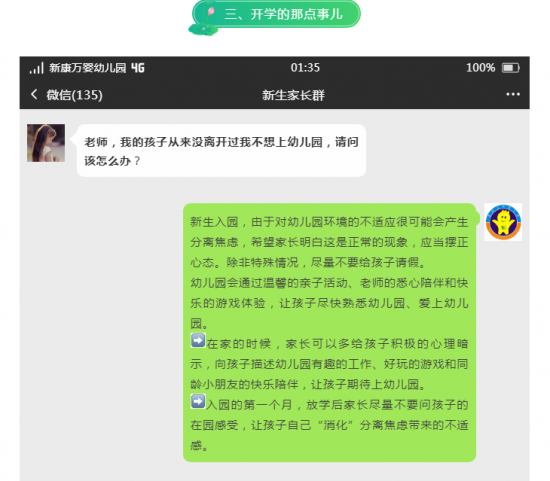Tap the back arrow next to 微信(135)
The height and width of the screenshot is (481, 550).
pos(34,94)
